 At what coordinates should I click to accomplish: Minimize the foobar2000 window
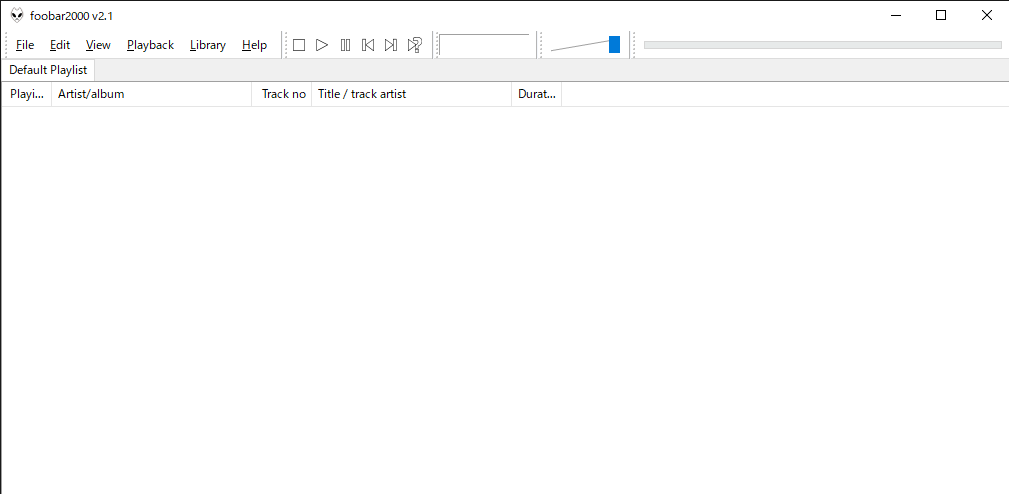click(896, 15)
